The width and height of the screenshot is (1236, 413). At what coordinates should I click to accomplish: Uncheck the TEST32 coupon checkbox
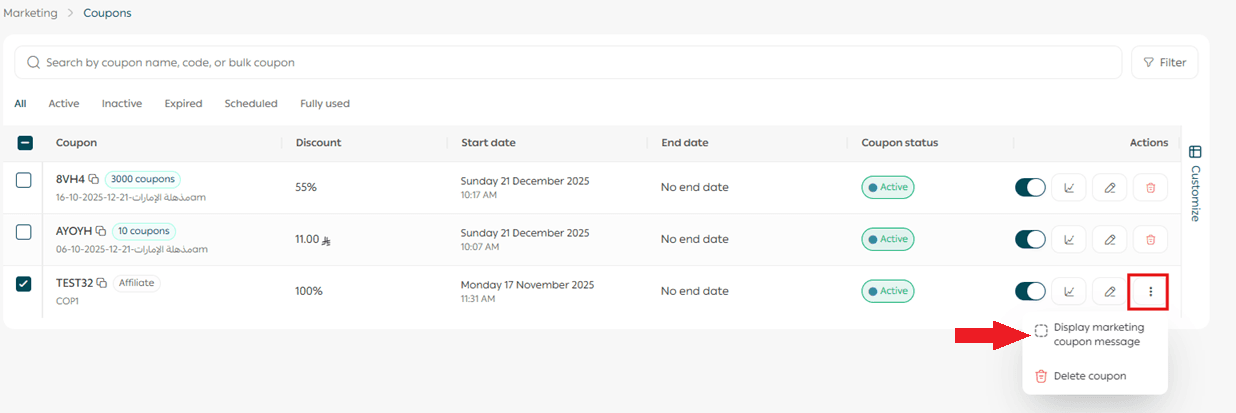click(x=24, y=284)
